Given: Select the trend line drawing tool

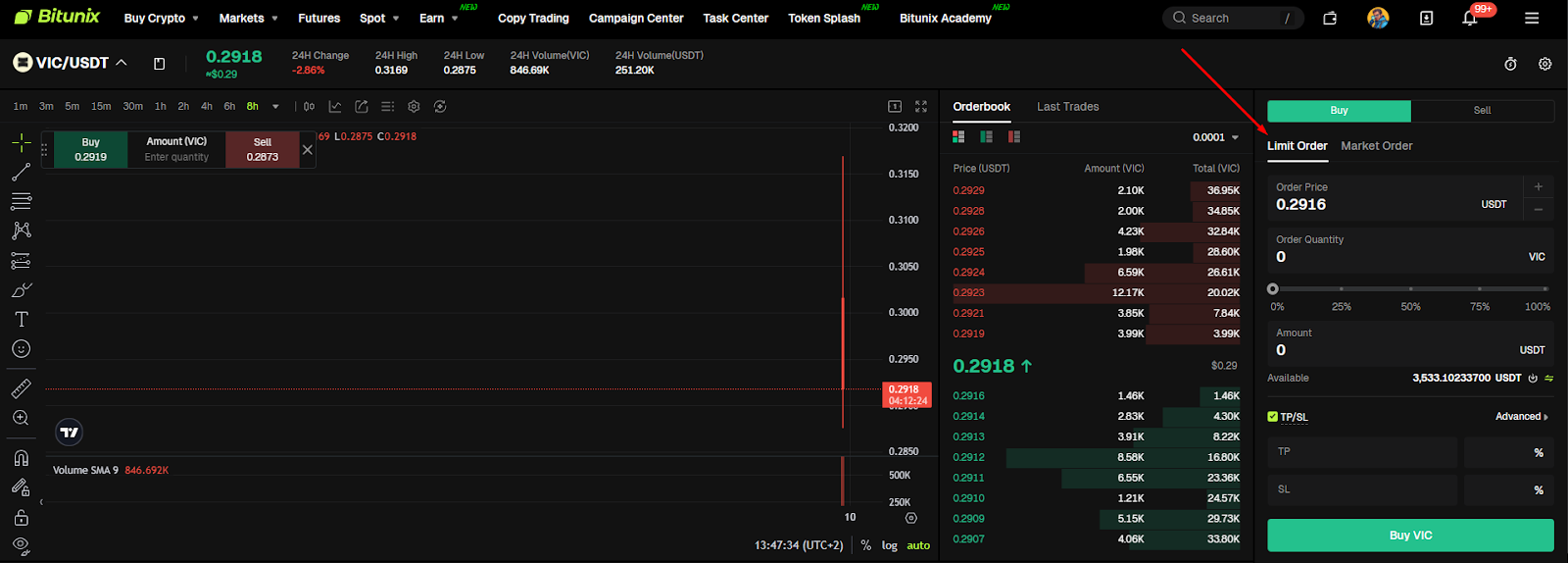Looking at the screenshot, I should [21, 173].
